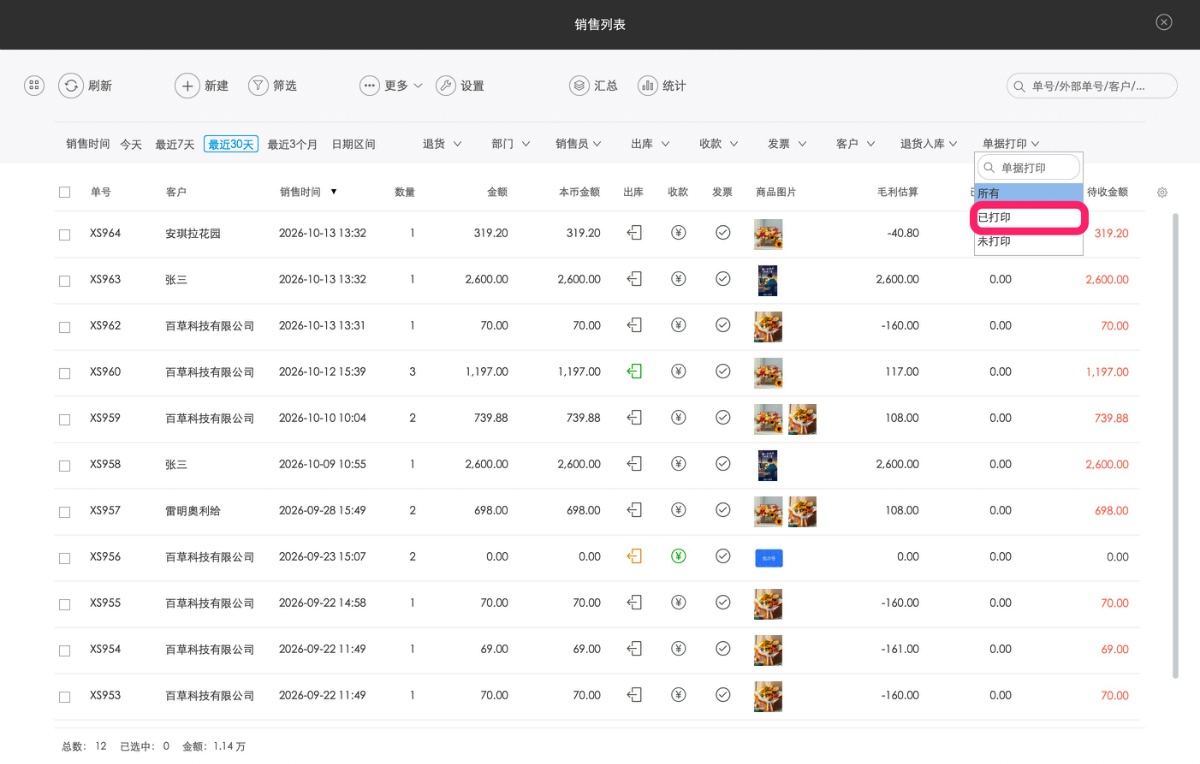
Task: Open the 日期区间 date range picker
Action: pos(353,144)
